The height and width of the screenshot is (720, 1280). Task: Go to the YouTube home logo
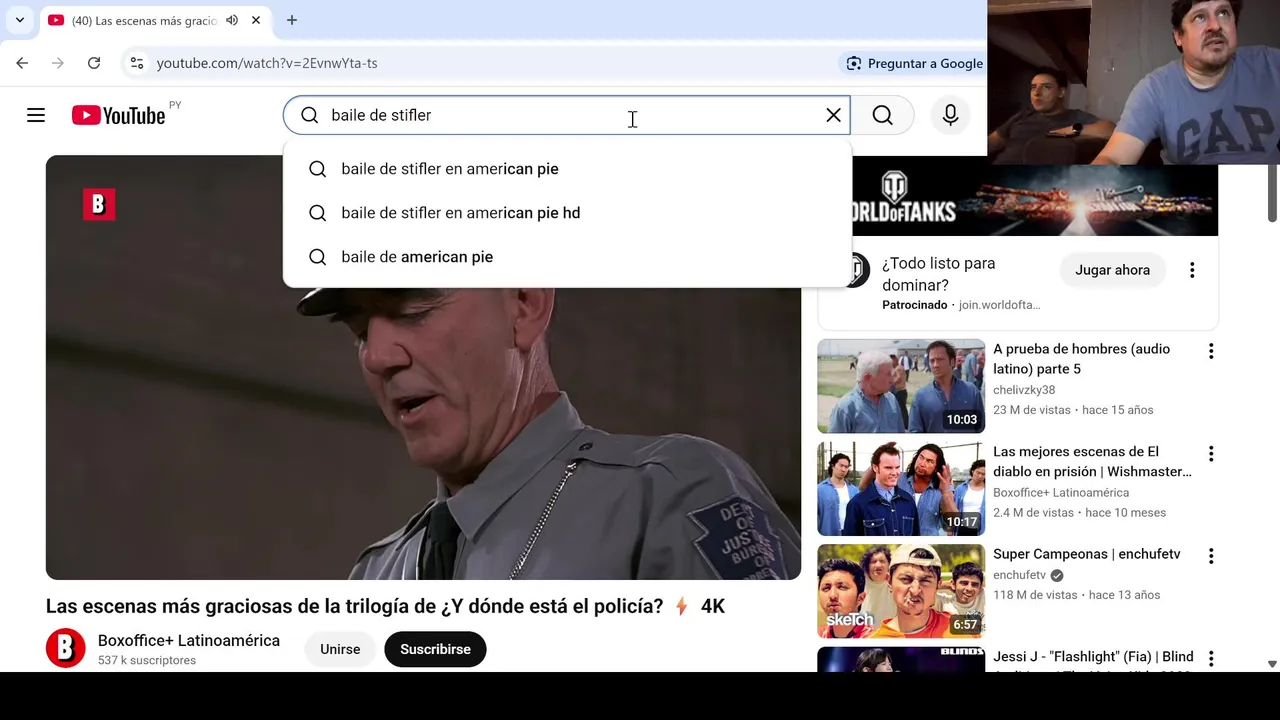click(x=118, y=116)
